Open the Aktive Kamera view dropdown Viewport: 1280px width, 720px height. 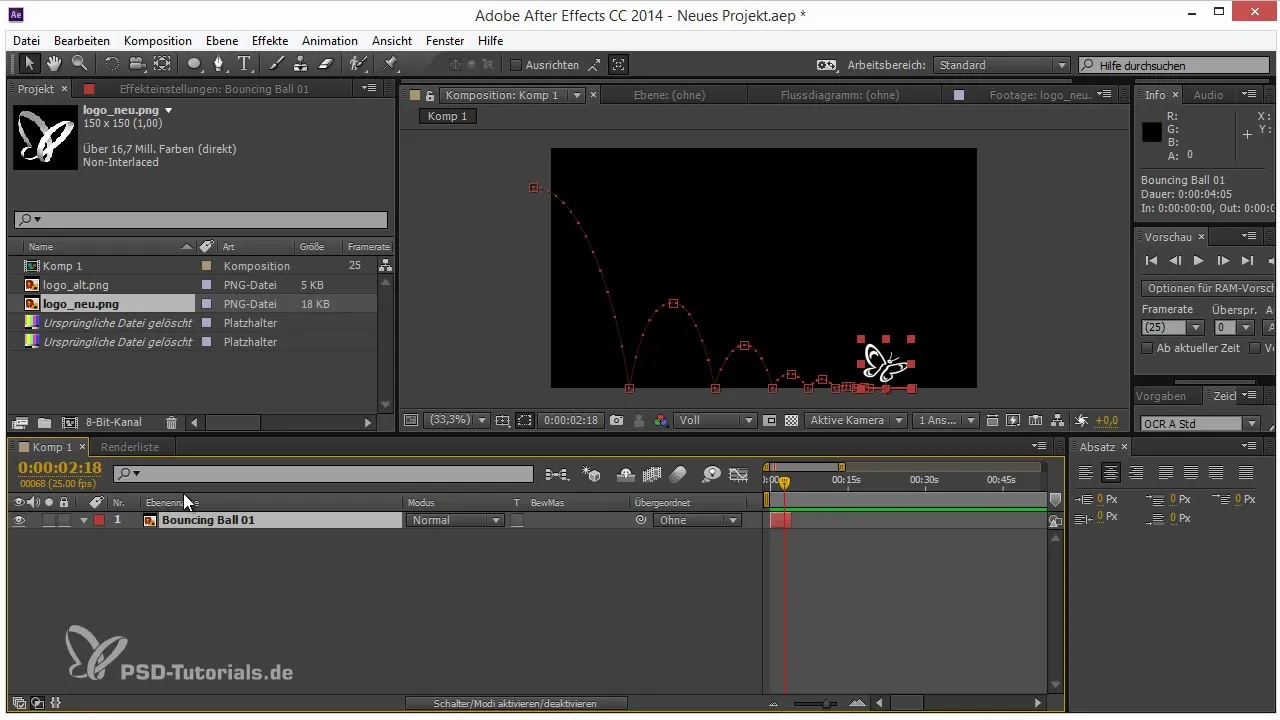pos(857,421)
